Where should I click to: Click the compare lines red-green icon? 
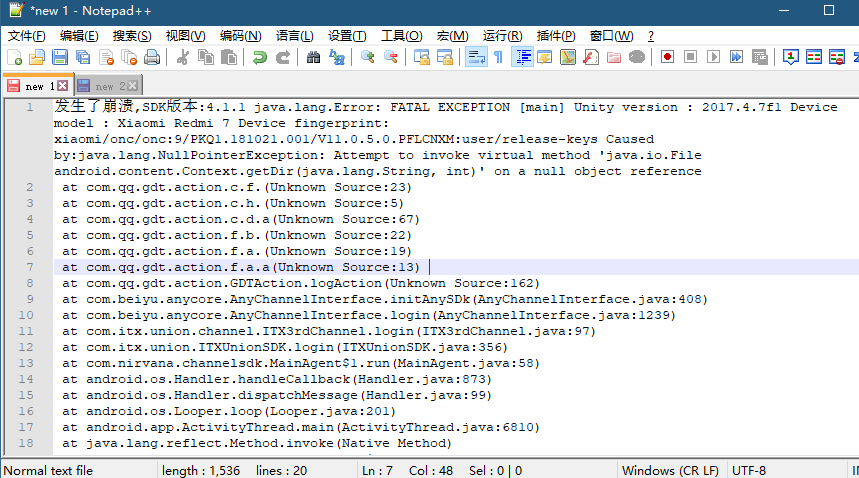814,57
